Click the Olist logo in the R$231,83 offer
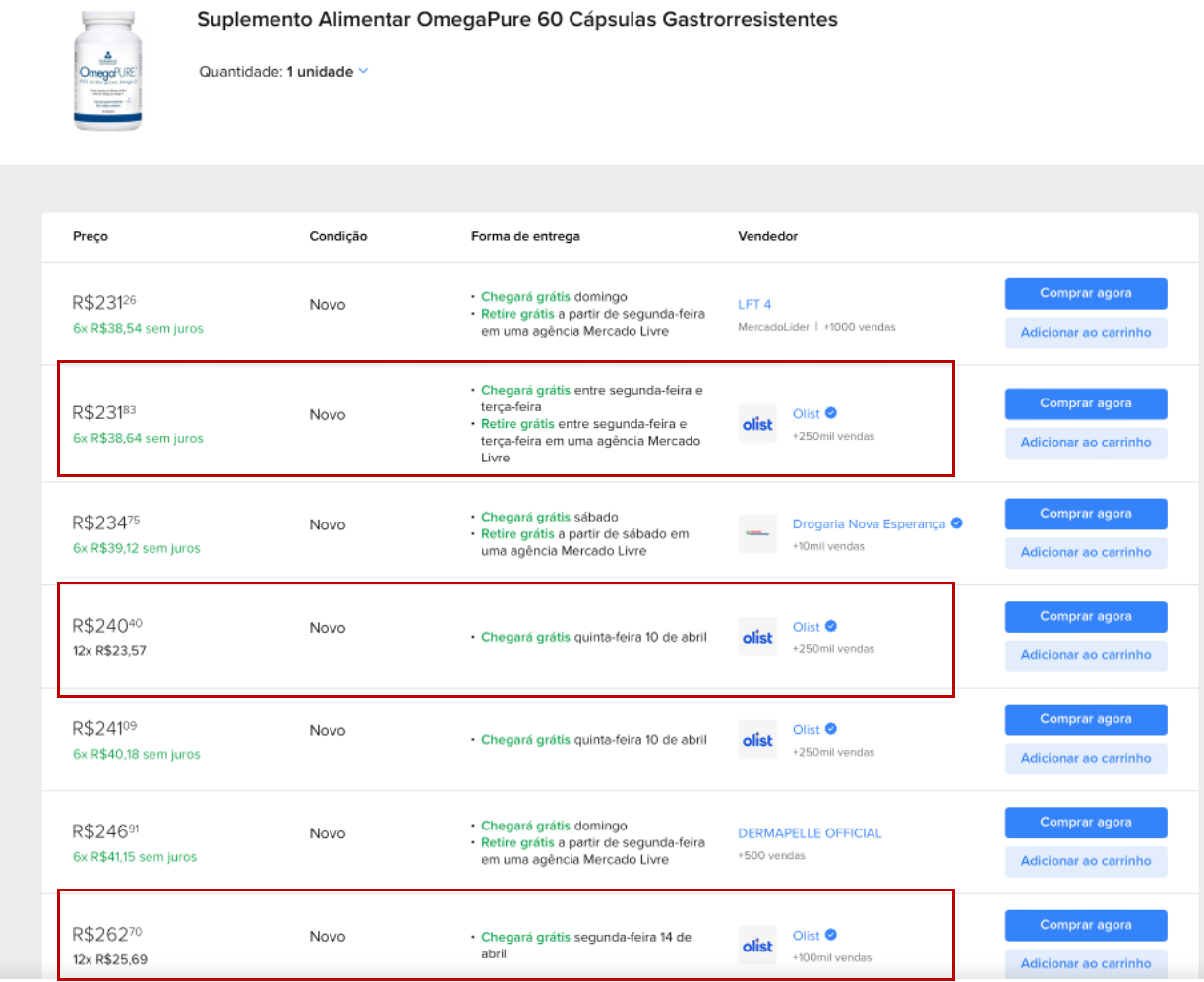Viewport: 1204px width, 982px height. point(757,424)
